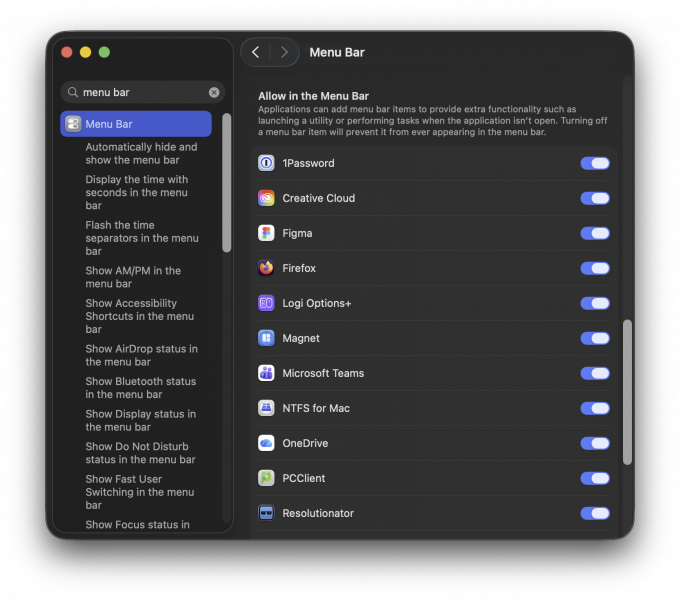Go back with the left chevron

255,52
